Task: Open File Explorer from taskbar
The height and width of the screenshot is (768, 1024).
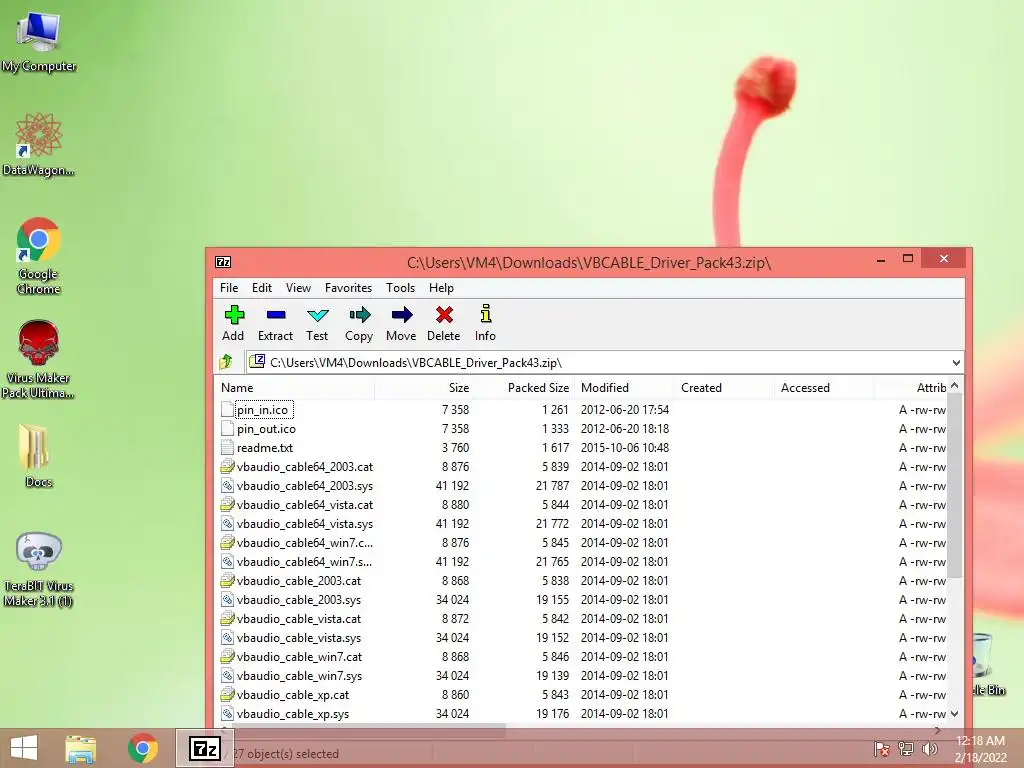Action: click(80, 748)
